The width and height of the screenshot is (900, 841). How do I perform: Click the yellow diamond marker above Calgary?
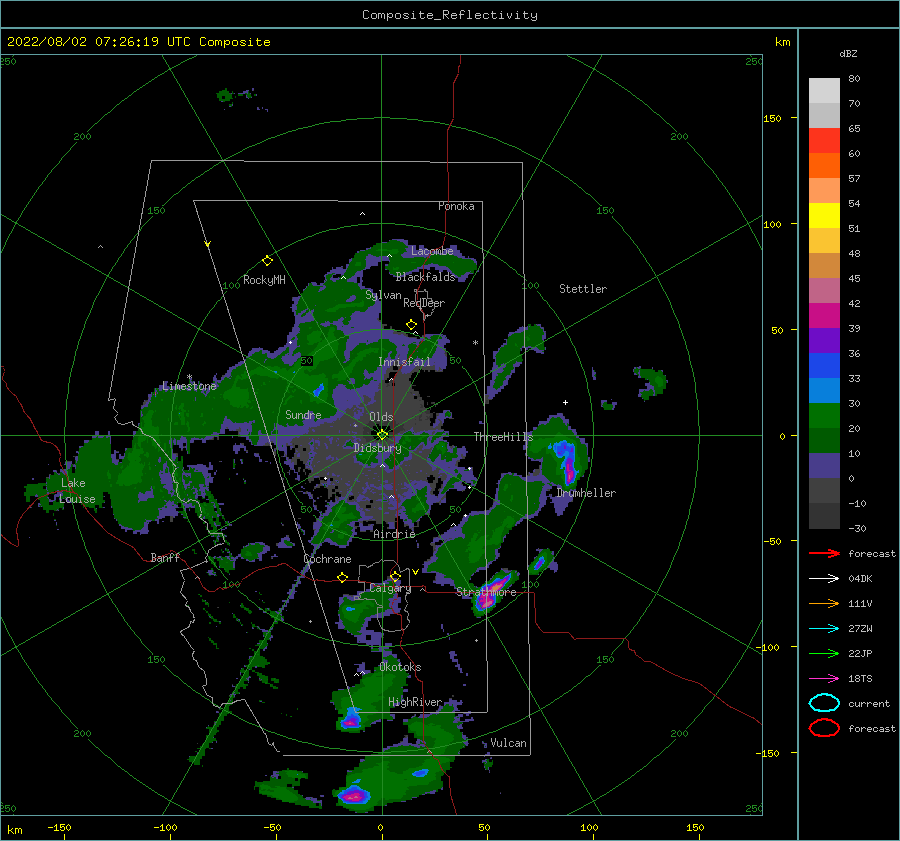(395, 576)
